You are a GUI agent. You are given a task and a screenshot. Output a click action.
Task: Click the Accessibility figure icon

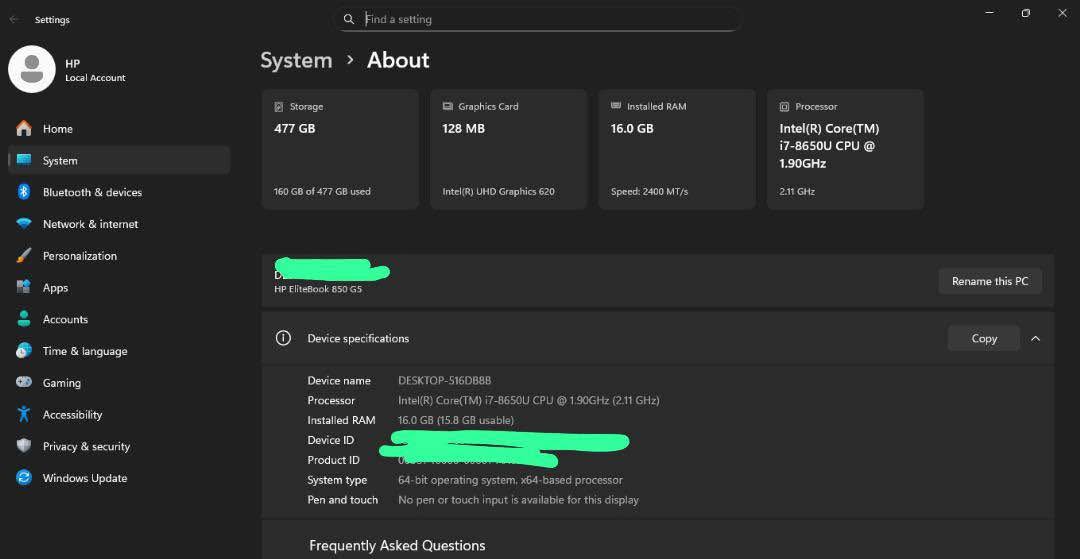point(24,414)
